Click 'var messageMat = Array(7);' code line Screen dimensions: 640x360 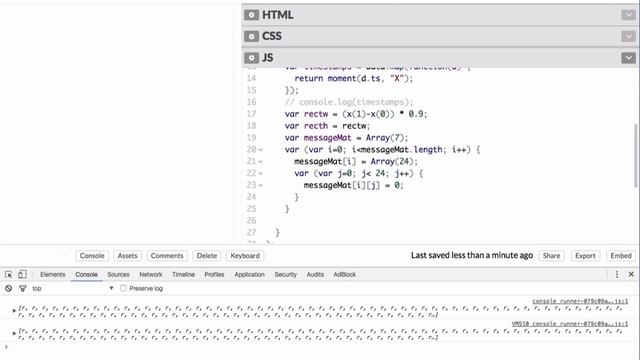[346, 138]
